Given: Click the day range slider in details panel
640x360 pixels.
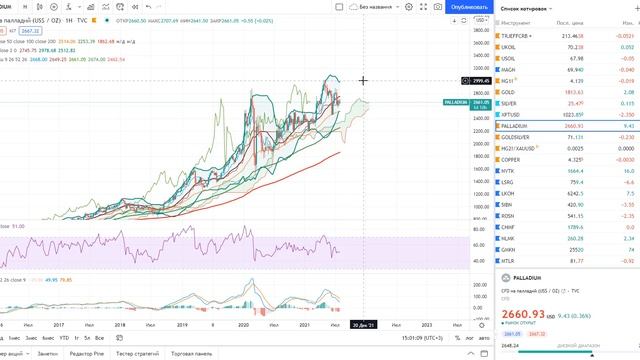Looking at the screenshot, I should [x=571, y=352].
